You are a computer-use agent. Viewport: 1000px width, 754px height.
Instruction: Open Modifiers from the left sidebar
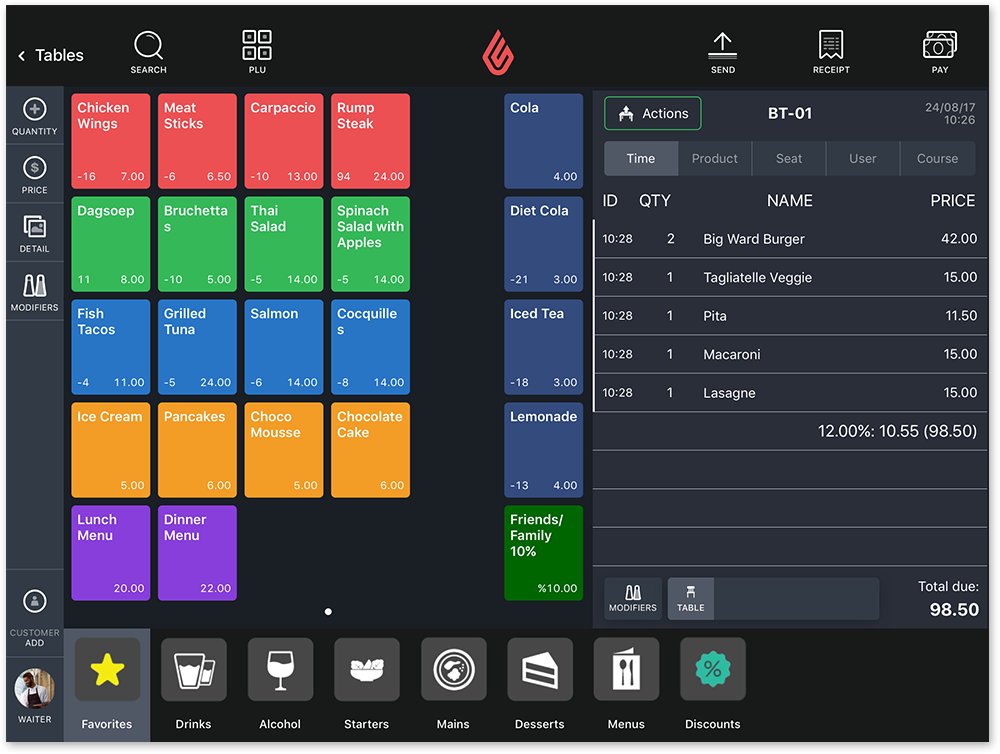[34, 291]
